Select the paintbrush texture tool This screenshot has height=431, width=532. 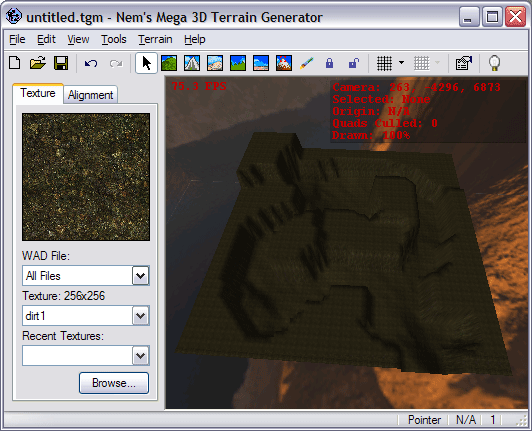point(307,63)
